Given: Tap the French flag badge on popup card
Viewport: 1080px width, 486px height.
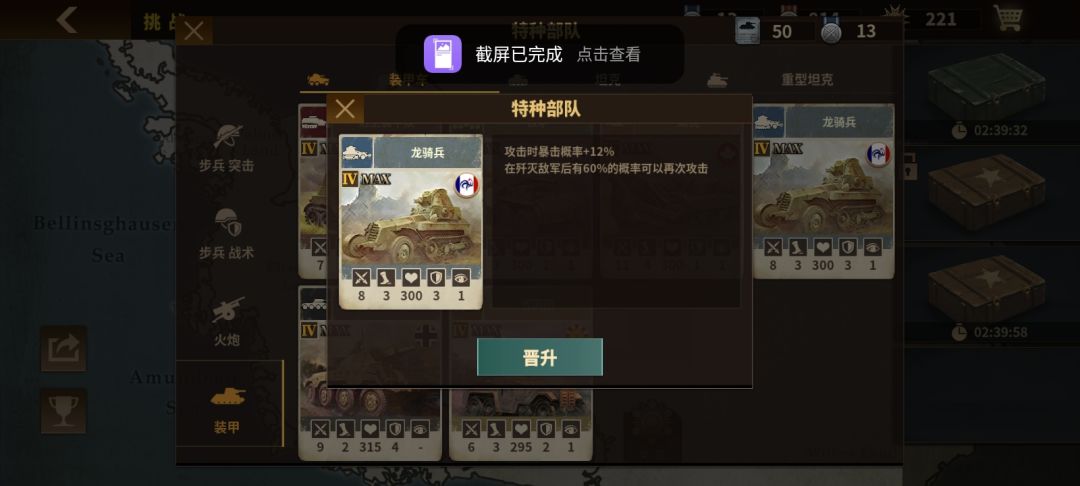Looking at the screenshot, I should (467, 185).
